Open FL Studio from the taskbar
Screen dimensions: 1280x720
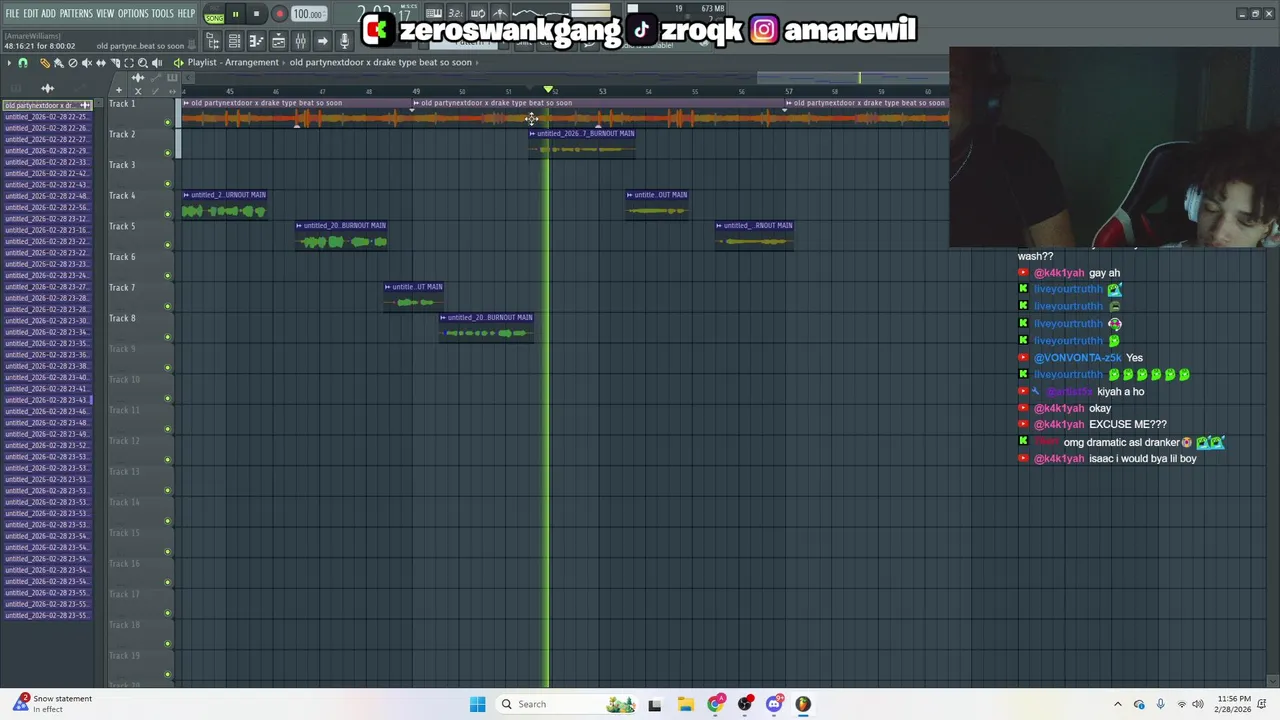pyautogui.click(x=803, y=704)
